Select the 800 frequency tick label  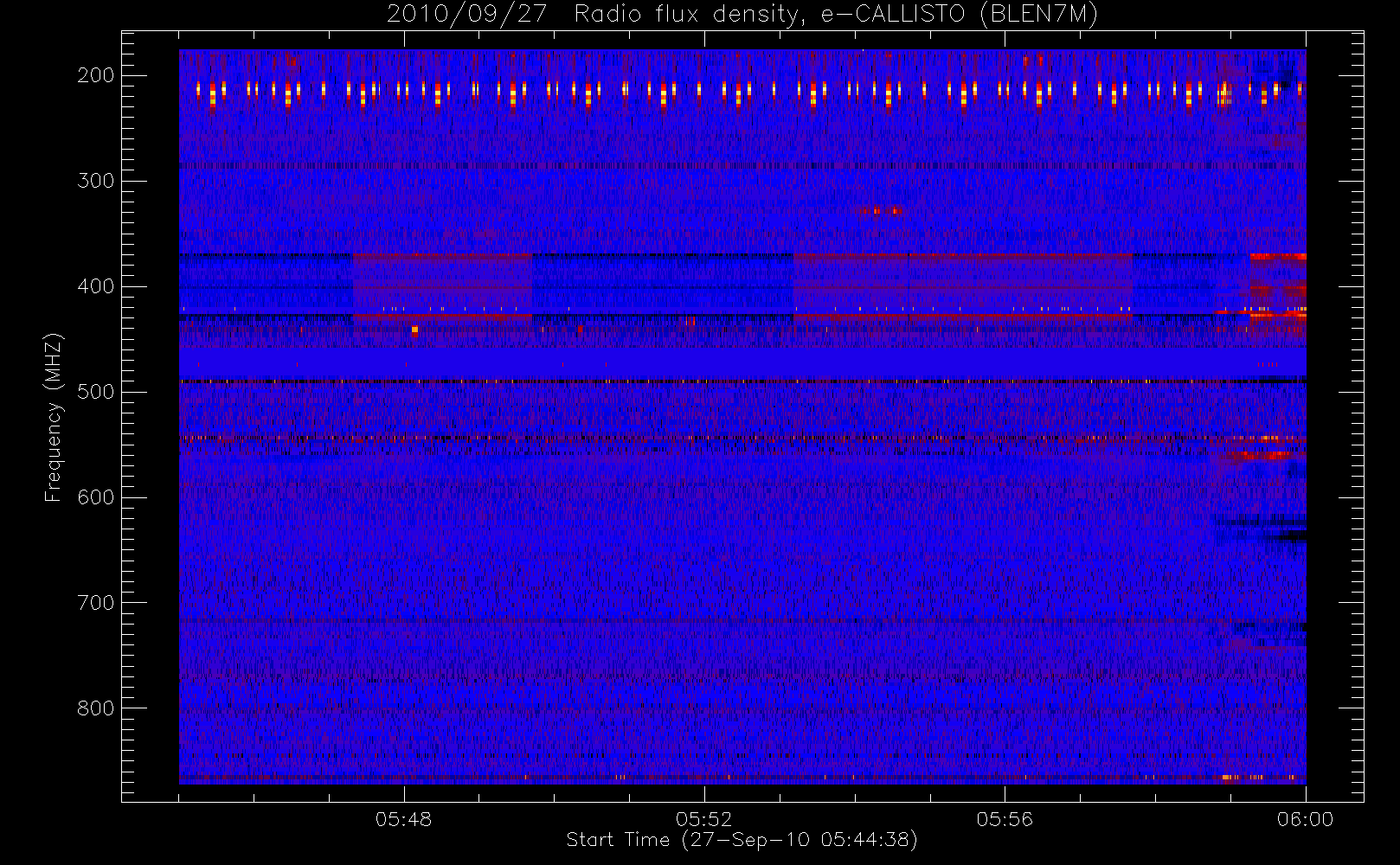point(95,708)
